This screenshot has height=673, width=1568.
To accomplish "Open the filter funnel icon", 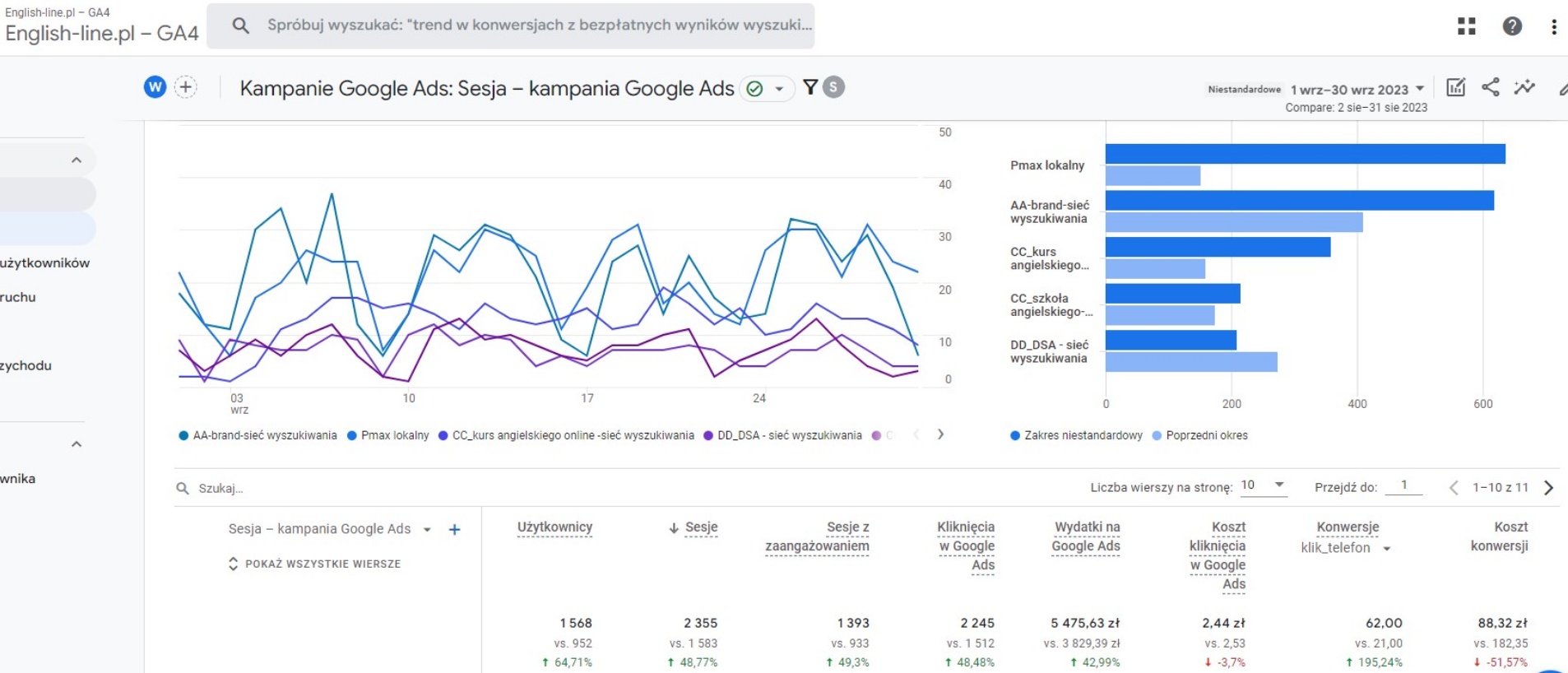I will coord(810,87).
